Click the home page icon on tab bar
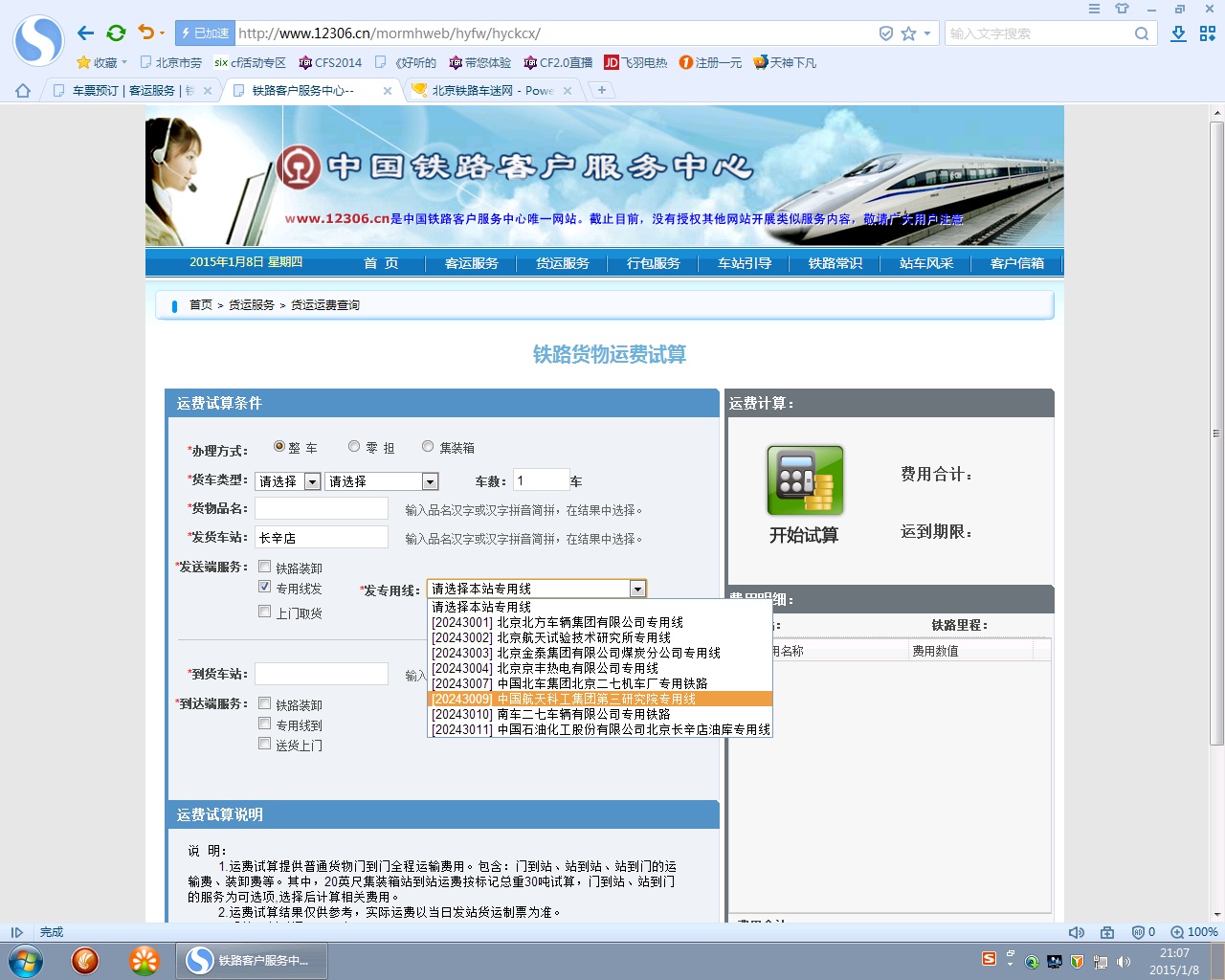 (23, 91)
